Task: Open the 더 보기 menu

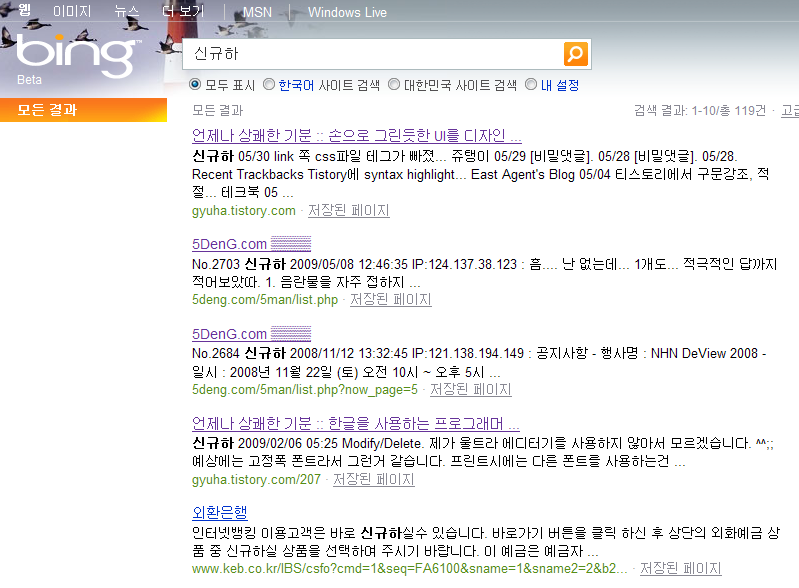Action: pos(183,11)
